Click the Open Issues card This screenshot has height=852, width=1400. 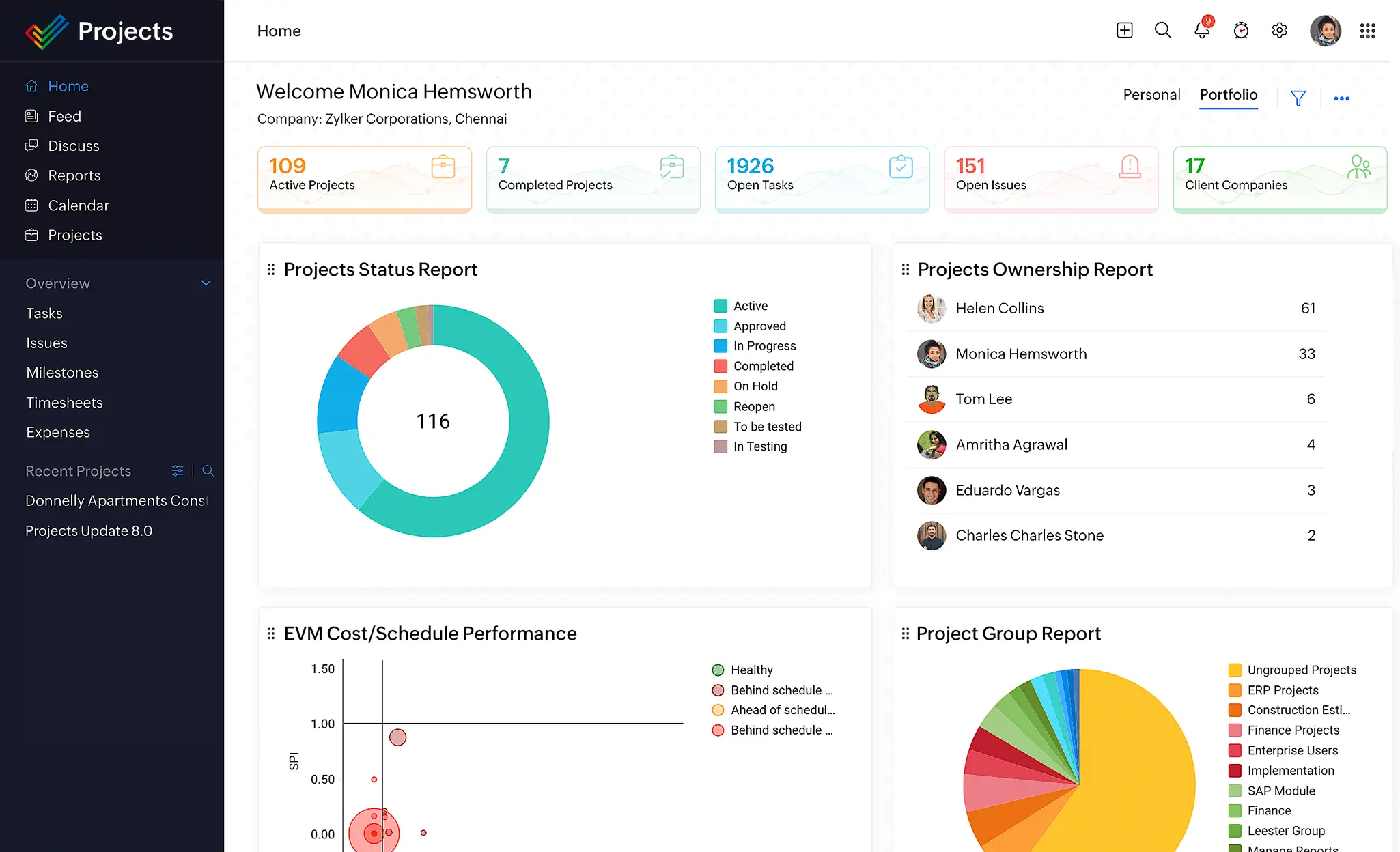point(1050,179)
